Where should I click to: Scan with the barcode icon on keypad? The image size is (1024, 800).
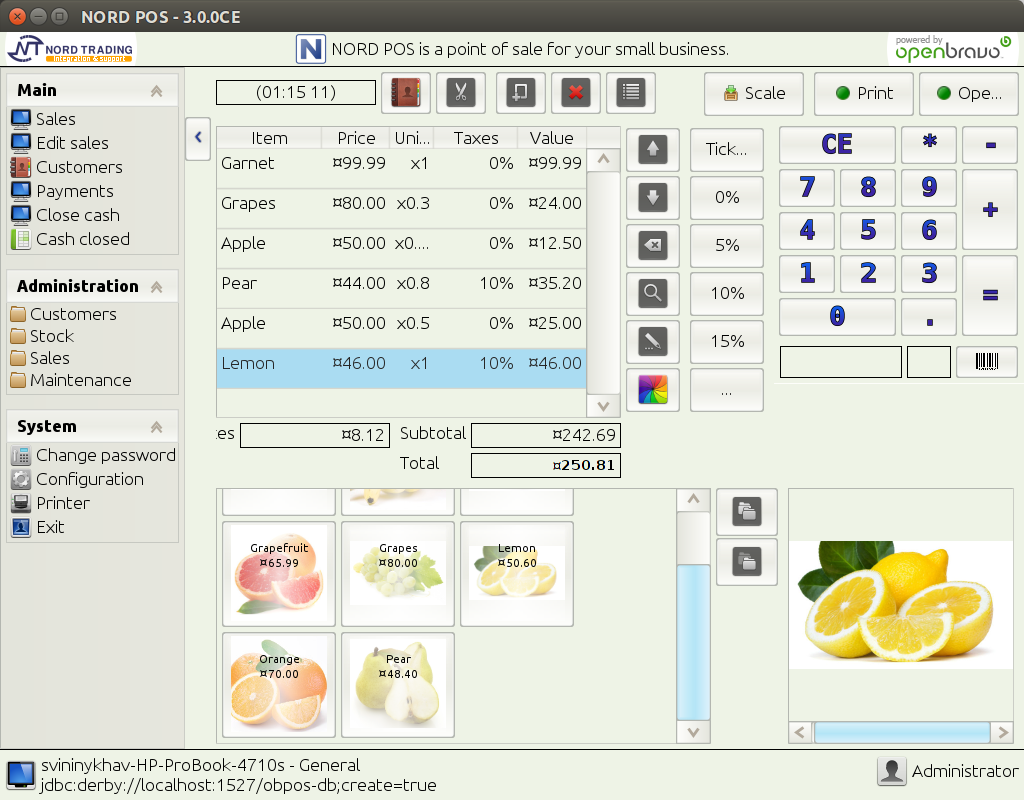pos(987,362)
